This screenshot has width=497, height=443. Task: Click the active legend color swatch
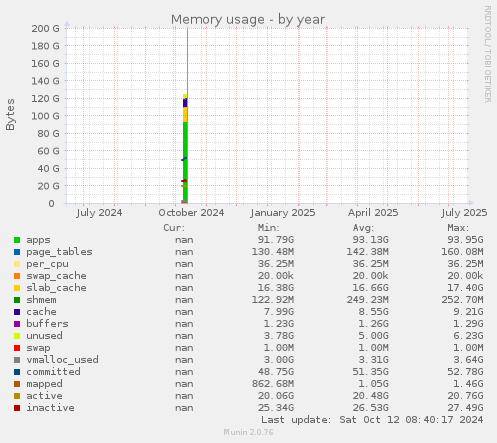tap(17, 396)
